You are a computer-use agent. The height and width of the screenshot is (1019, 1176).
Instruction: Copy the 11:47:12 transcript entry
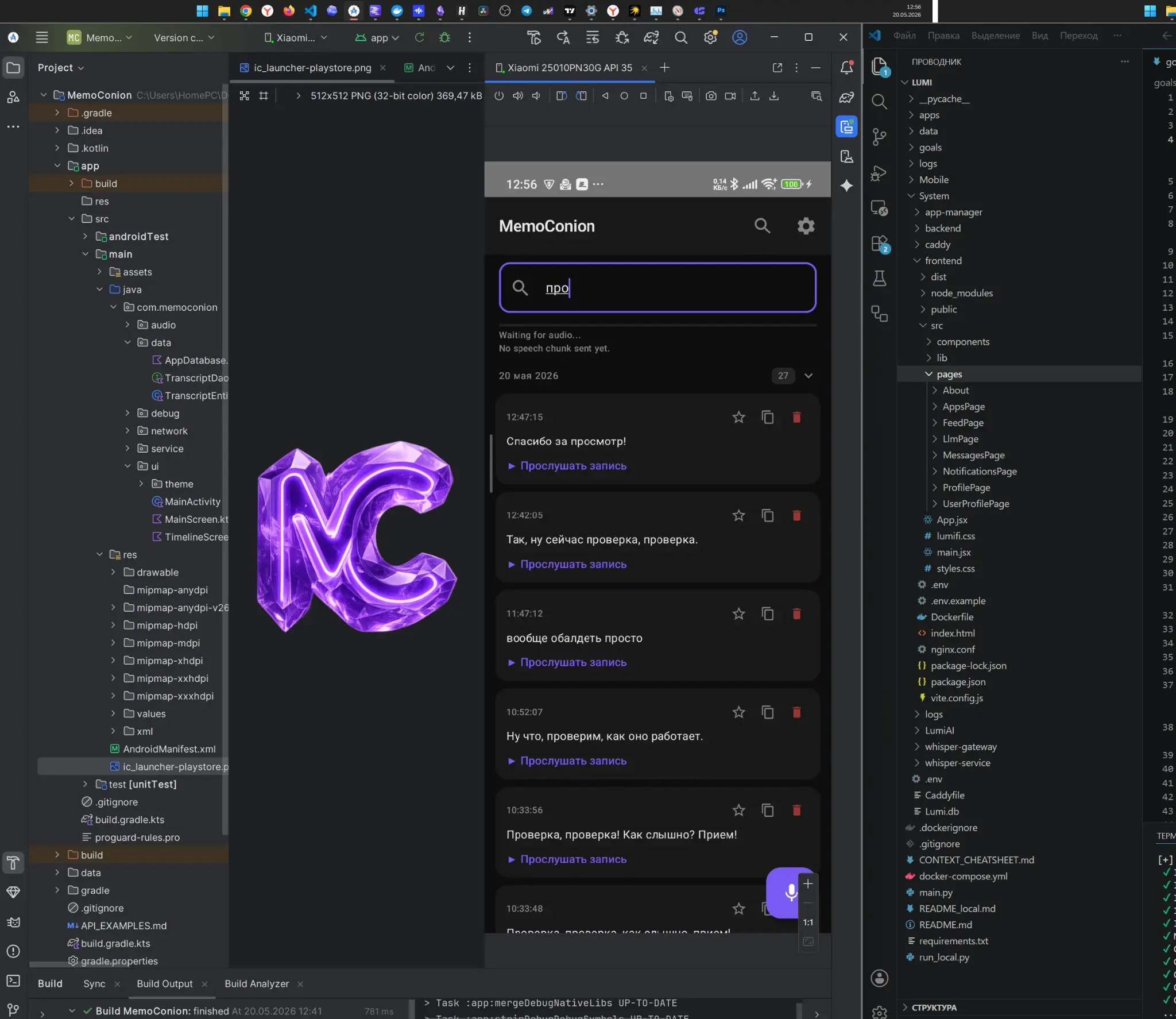pos(768,613)
